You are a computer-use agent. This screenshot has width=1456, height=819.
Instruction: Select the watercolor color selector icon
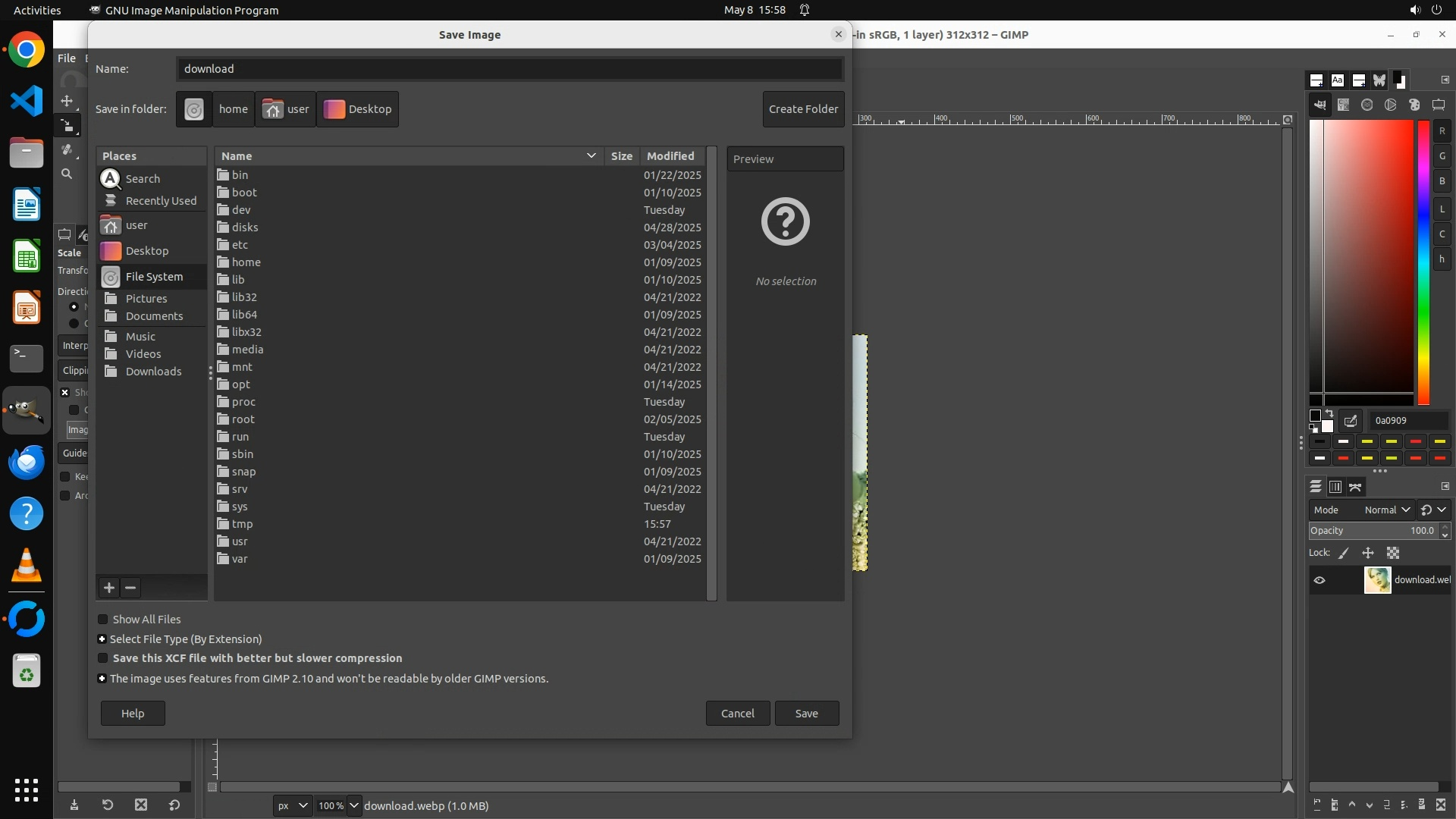tap(1367, 105)
